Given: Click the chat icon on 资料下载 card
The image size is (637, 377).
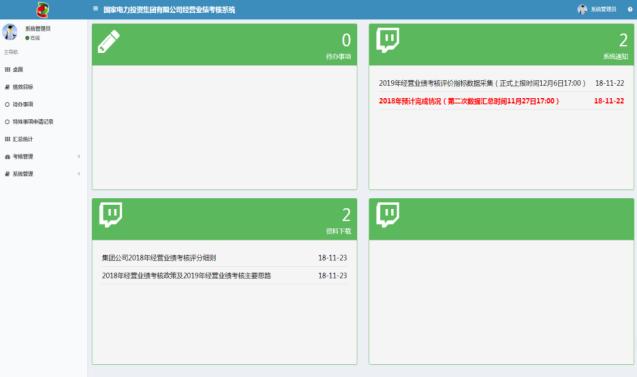Looking at the screenshot, I should (x=110, y=215).
